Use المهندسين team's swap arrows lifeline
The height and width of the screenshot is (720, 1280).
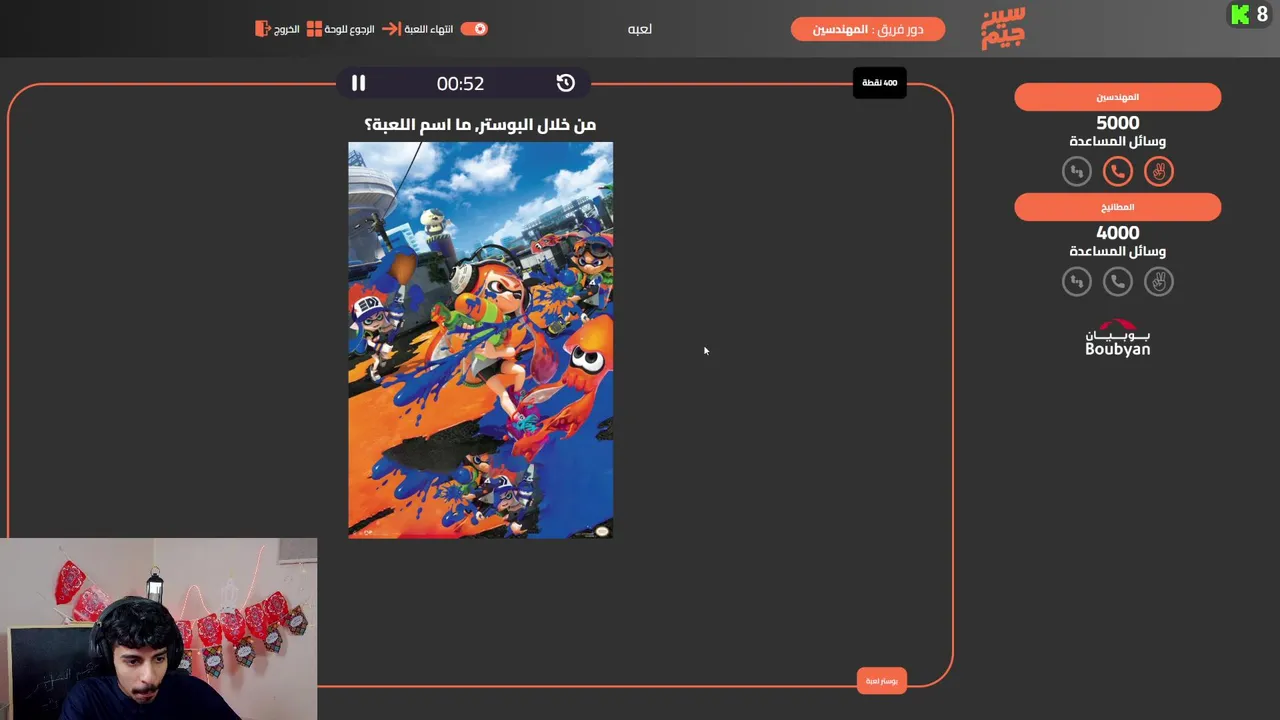click(x=1077, y=172)
